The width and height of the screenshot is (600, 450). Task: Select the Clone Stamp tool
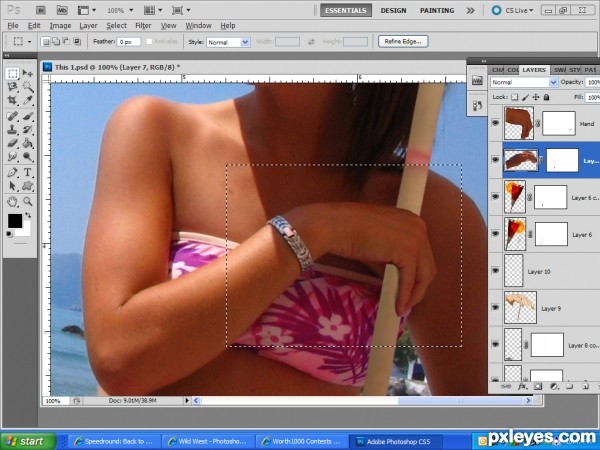coord(13,130)
